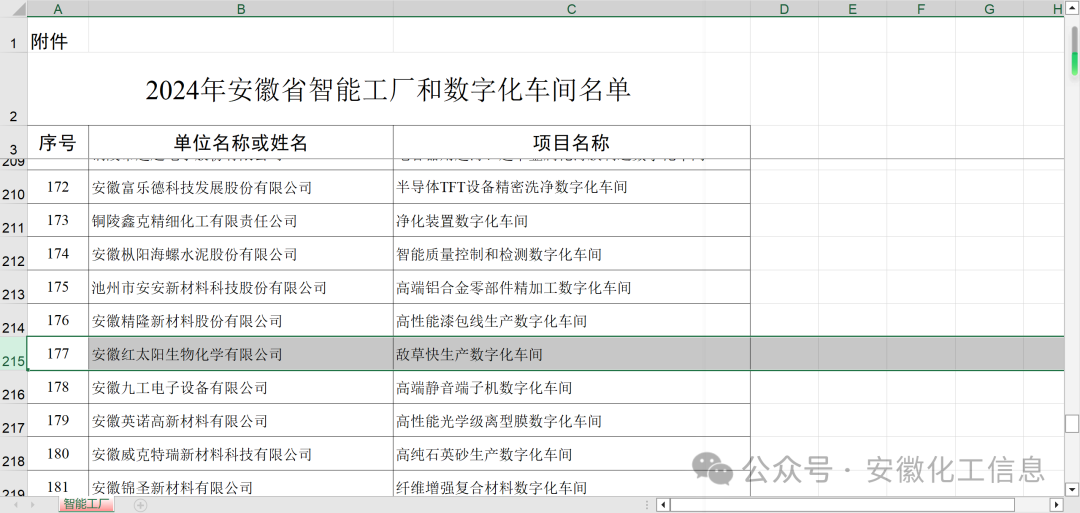Select row 1 header
The image size is (1080, 513).
13,35
